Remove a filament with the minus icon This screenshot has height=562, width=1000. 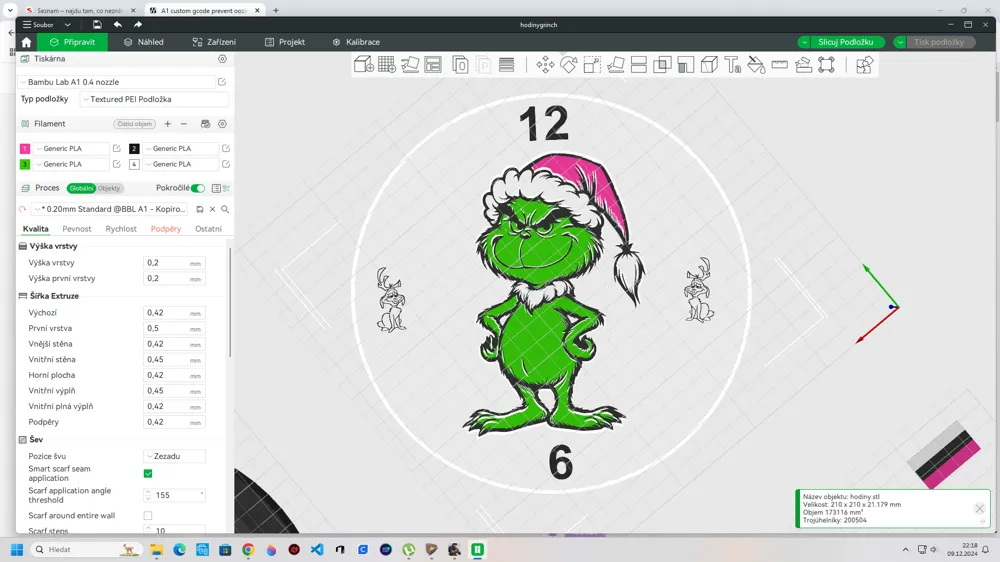(x=184, y=124)
